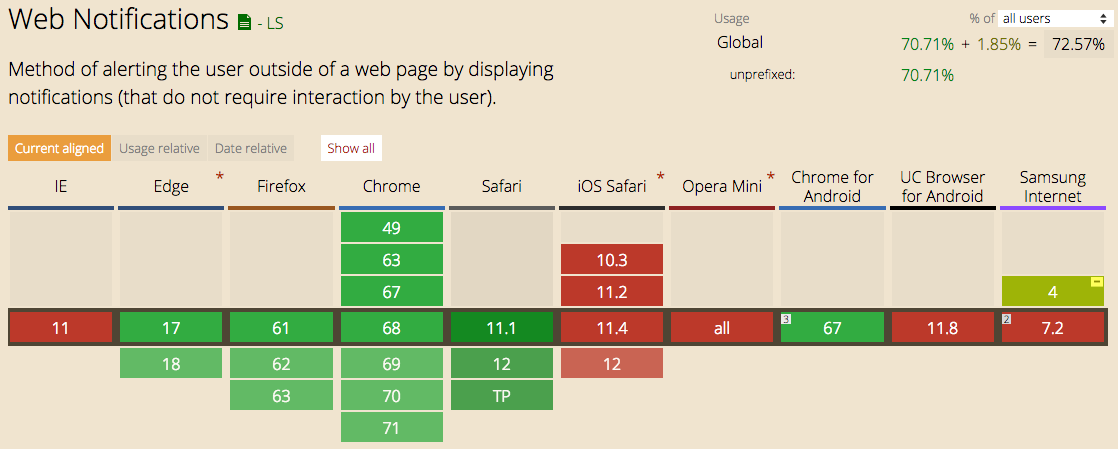This screenshot has height=449, width=1118.
Task: Switch to Usage relative view
Action: pyautogui.click(x=159, y=148)
